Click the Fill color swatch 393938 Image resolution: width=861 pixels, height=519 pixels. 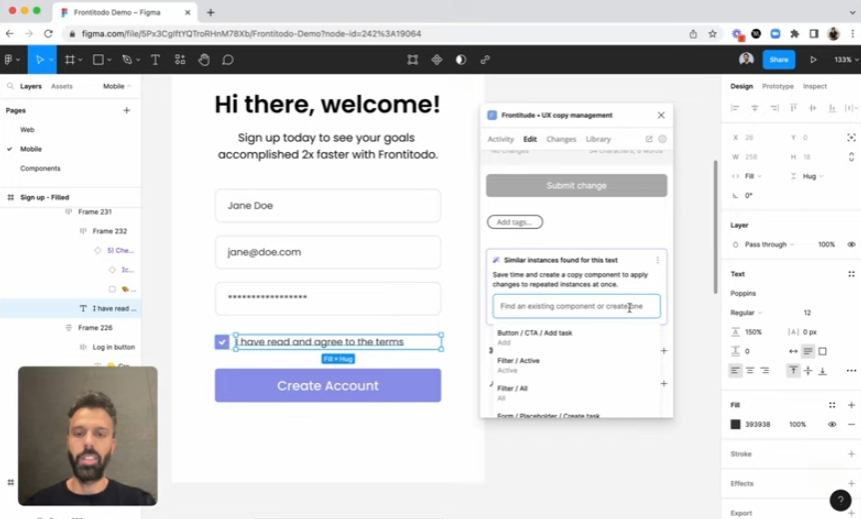pos(735,424)
